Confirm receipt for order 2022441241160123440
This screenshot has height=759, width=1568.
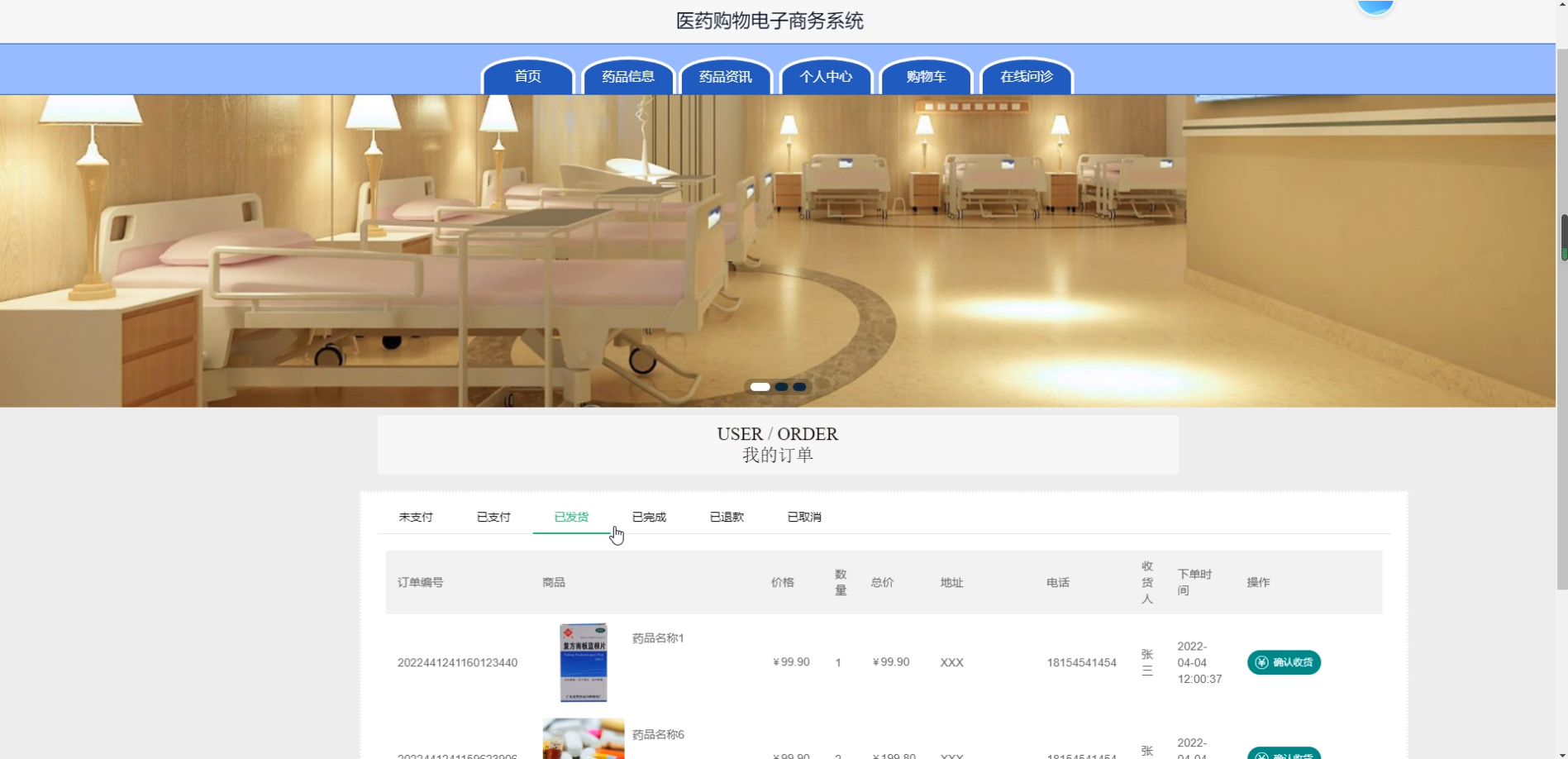(1284, 662)
